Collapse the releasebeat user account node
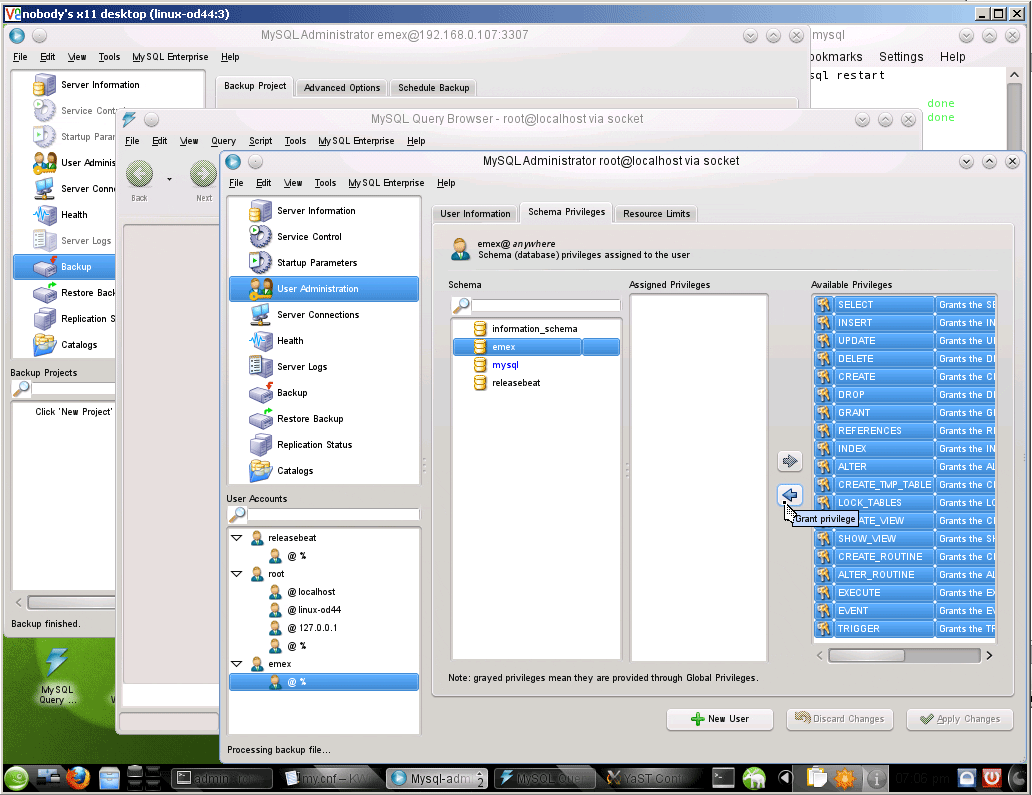The width and height of the screenshot is (1032, 795). [236, 538]
